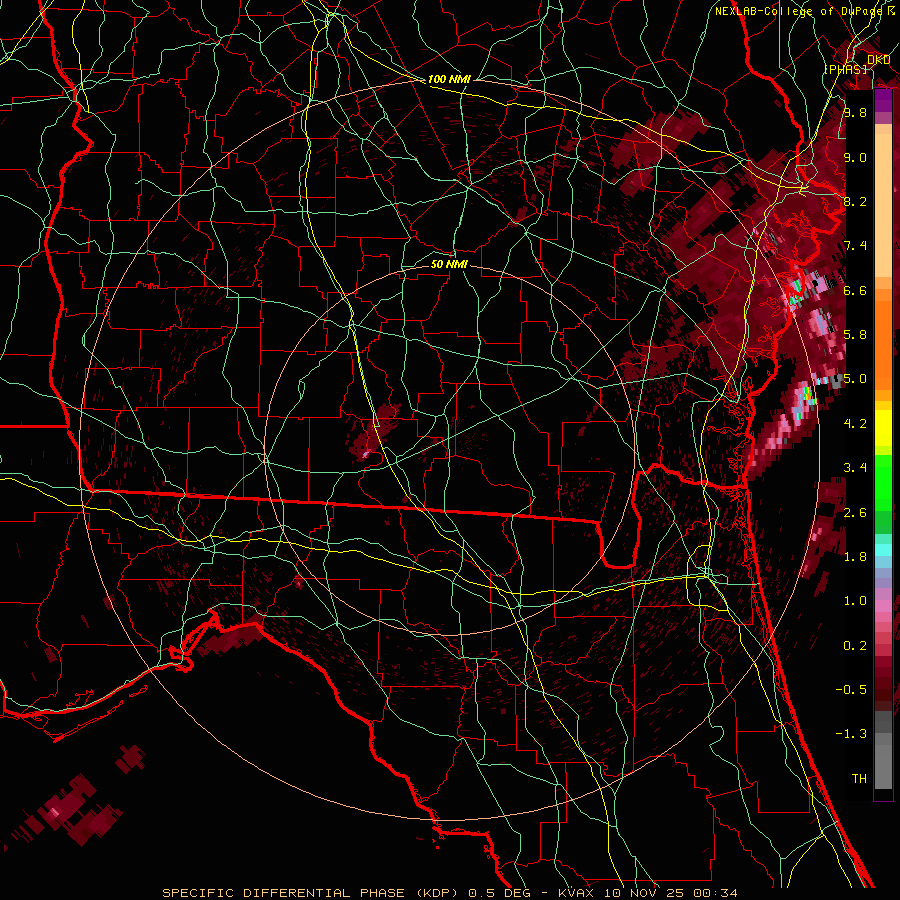
Task: Click the 100 NMI range ring label
Action: 449,79
